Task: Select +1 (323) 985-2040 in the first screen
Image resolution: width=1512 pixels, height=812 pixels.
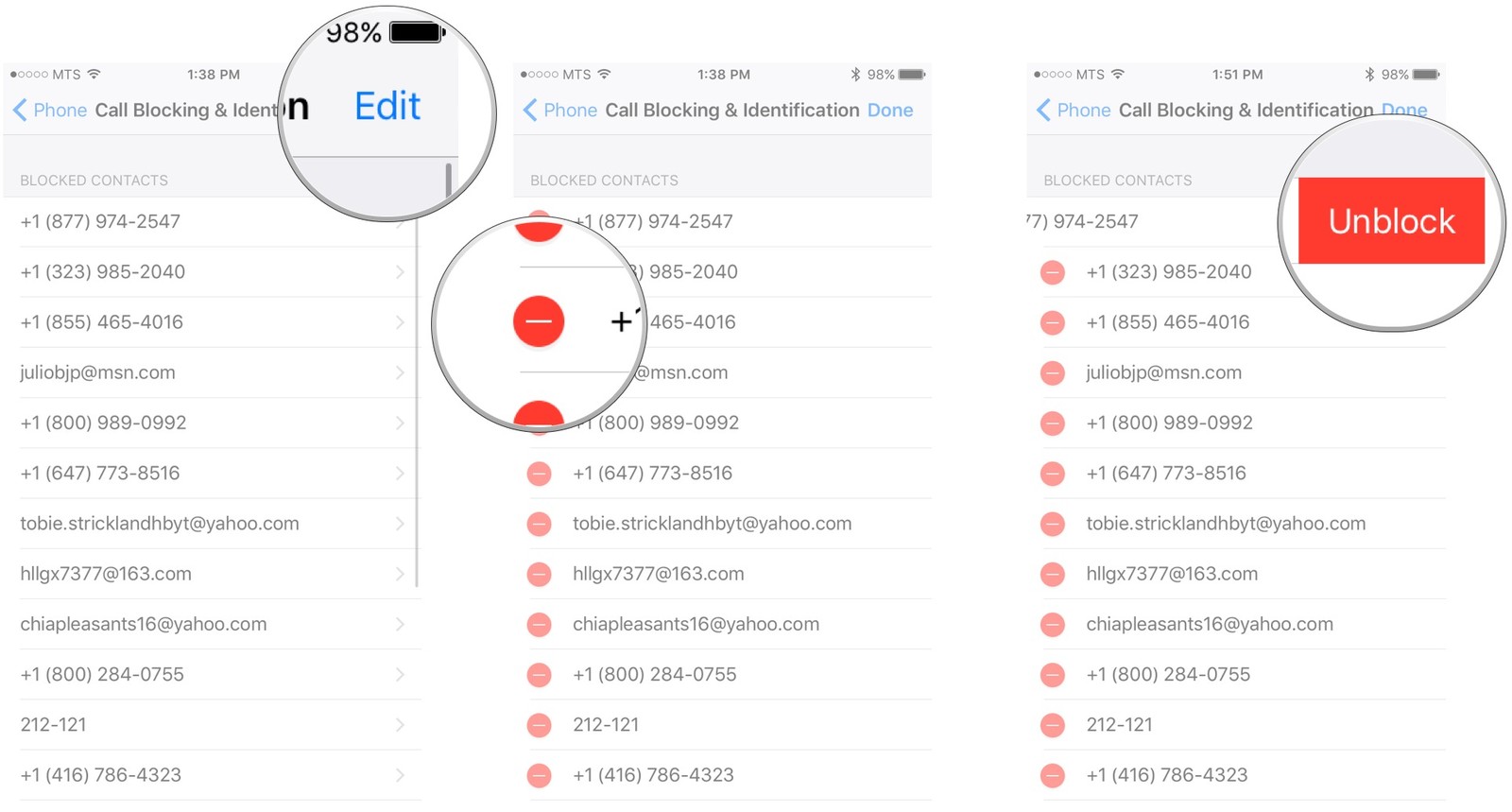Action: point(103,272)
